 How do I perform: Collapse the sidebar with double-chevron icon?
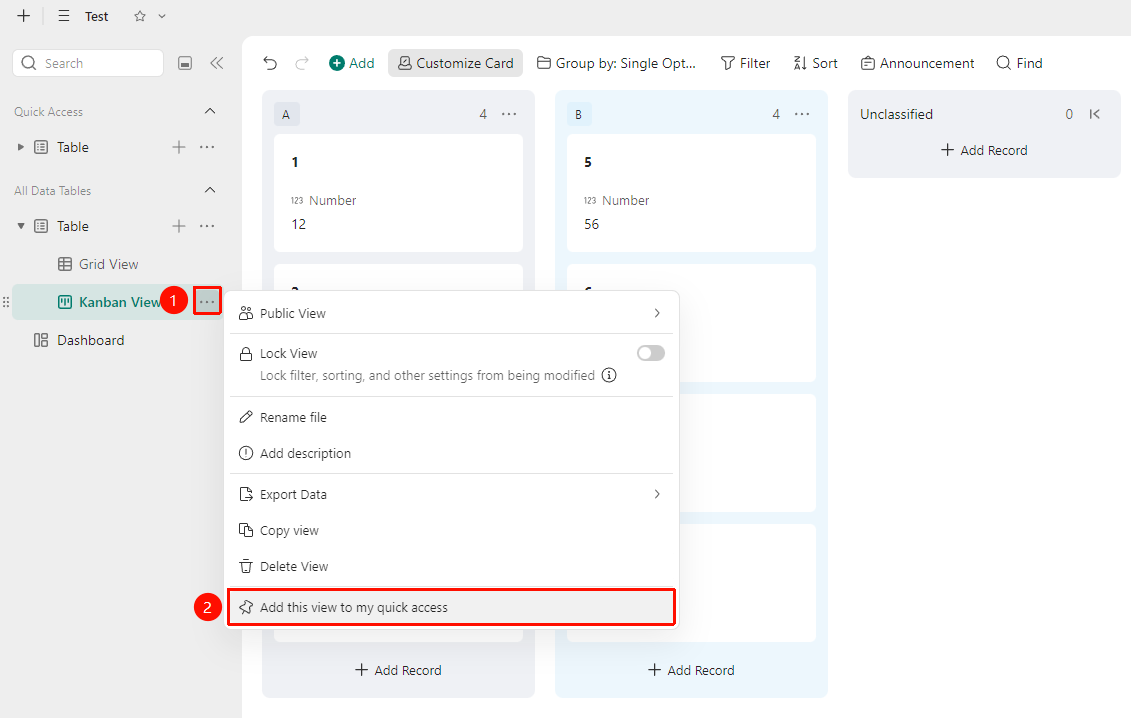pyautogui.click(x=216, y=63)
